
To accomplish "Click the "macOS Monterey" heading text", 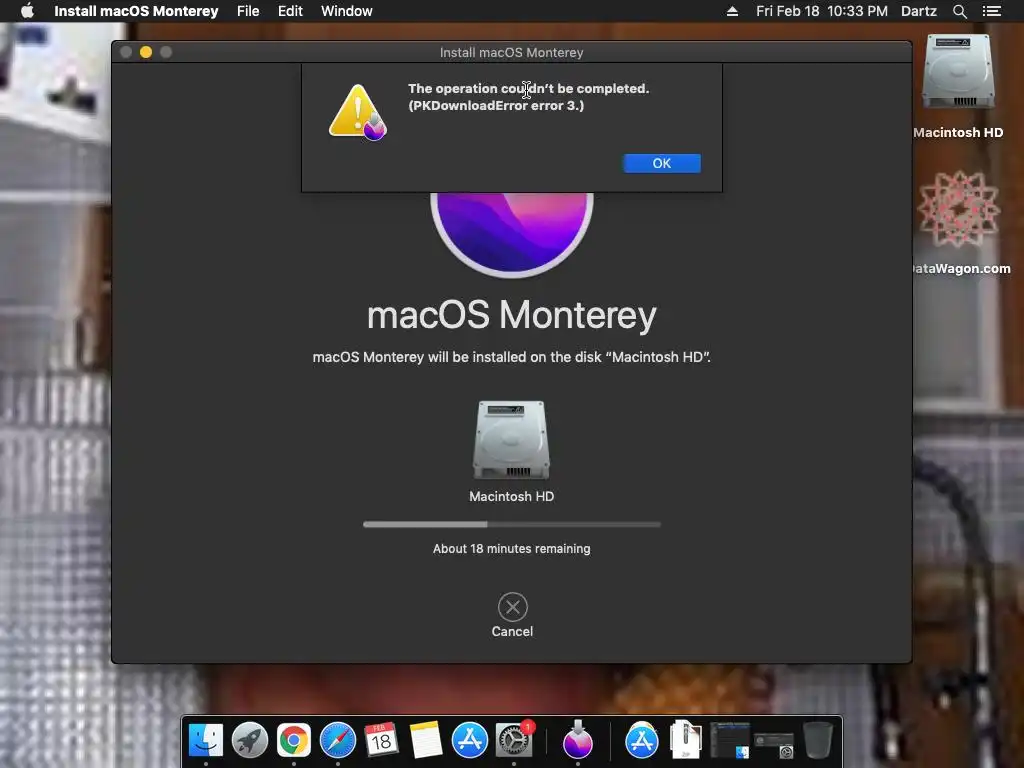I will [x=512, y=315].
